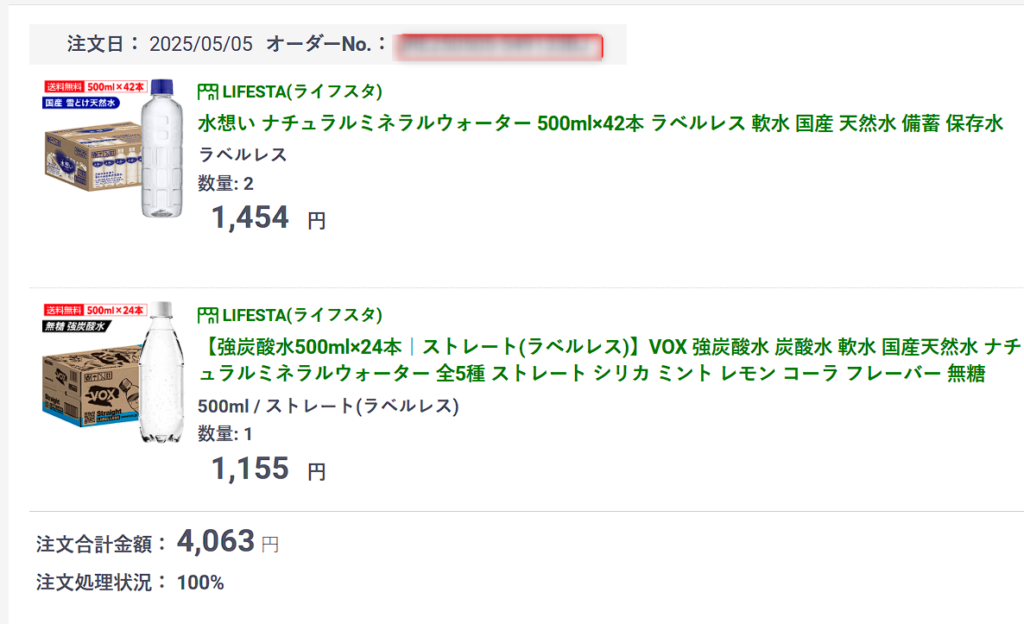The image size is (1024, 624).
Task: Click the 1,155 円 price
Action: tap(268, 469)
